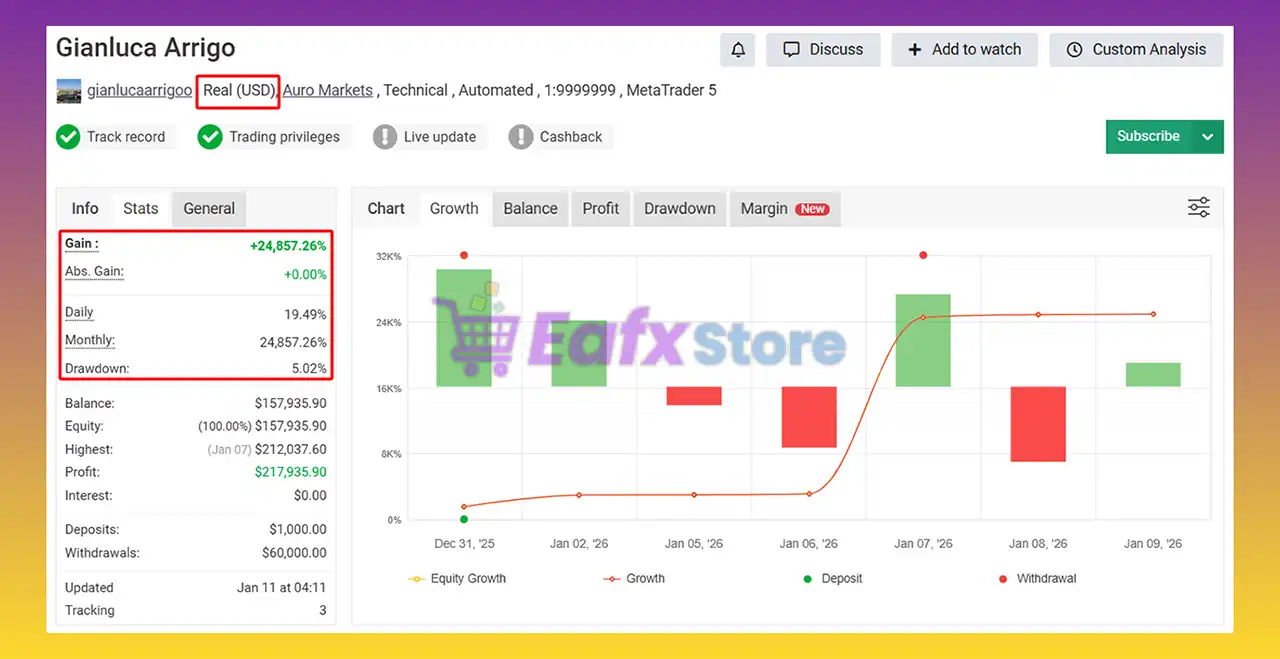Click the Live update status icon
The height and width of the screenshot is (659, 1280).
[385, 137]
